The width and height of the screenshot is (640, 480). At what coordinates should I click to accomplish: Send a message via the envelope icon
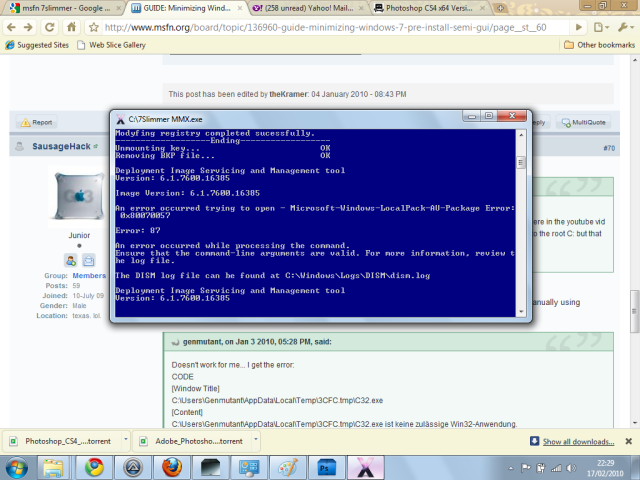[x=89, y=260]
